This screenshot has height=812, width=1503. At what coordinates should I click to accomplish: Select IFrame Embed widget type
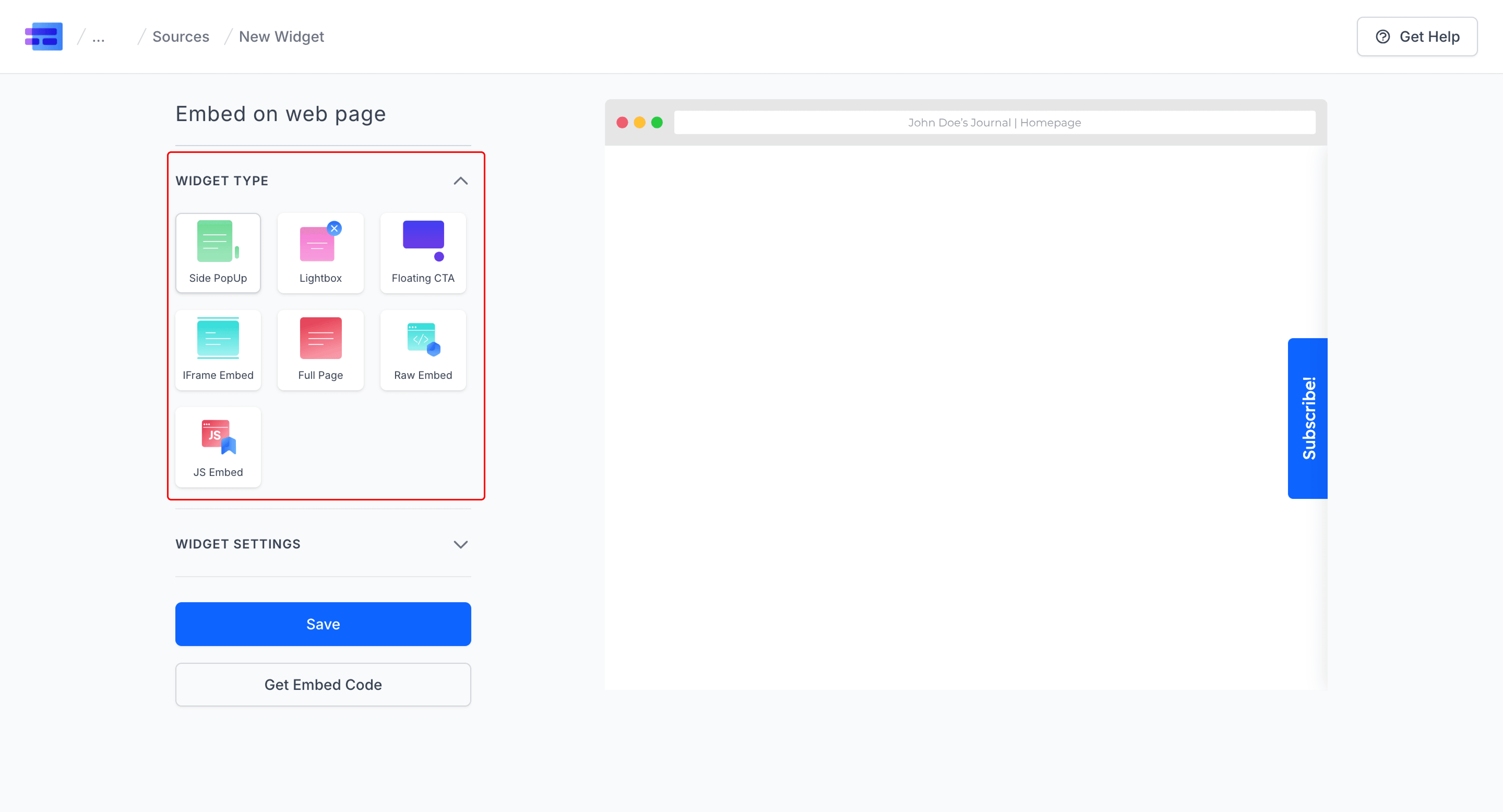click(x=218, y=350)
